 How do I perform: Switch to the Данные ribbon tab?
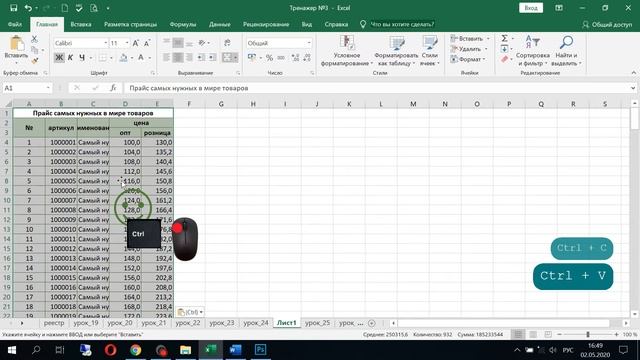coord(220,24)
